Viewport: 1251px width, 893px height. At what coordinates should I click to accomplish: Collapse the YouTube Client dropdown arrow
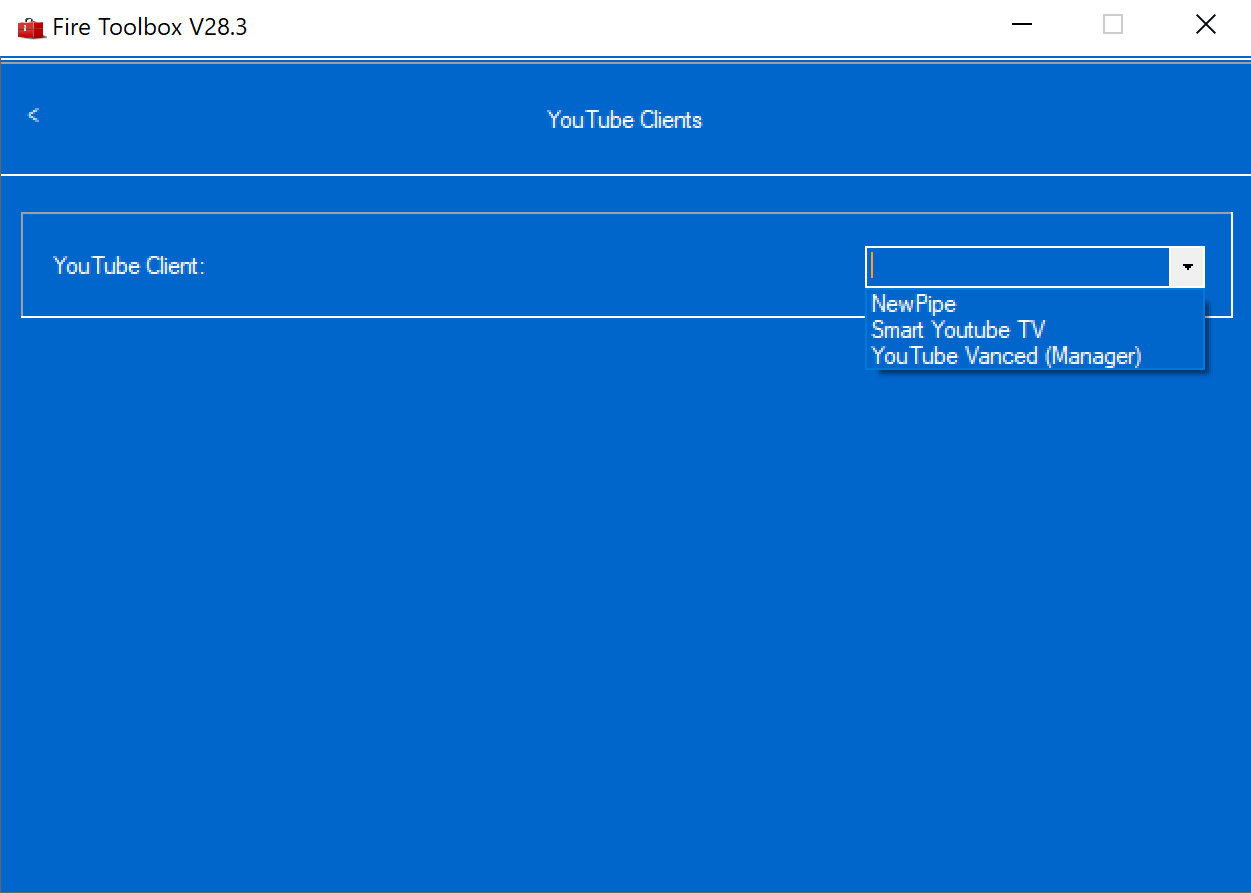[1187, 267]
